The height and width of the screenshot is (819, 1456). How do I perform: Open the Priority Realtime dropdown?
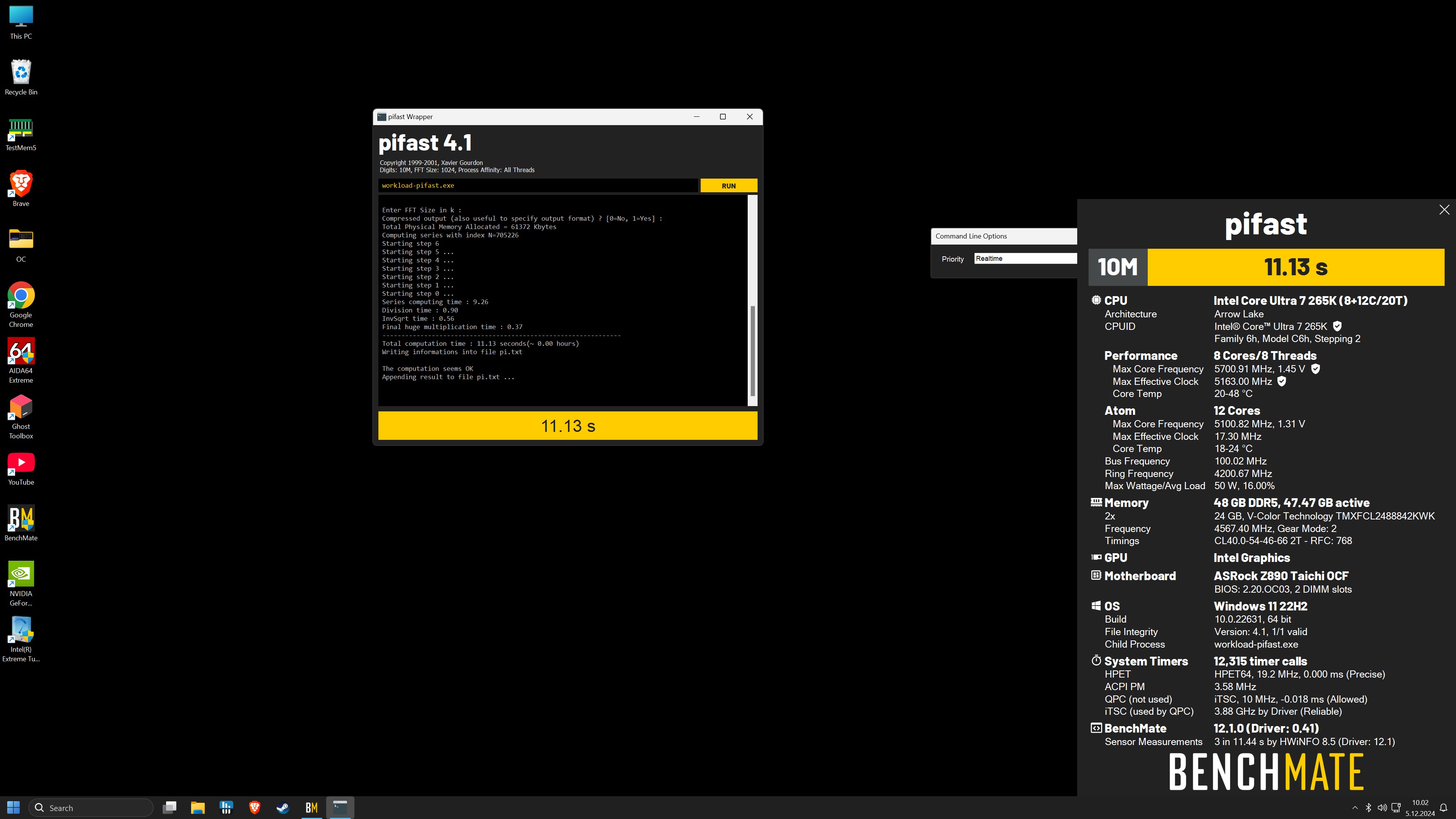click(x=1025, y=258)
